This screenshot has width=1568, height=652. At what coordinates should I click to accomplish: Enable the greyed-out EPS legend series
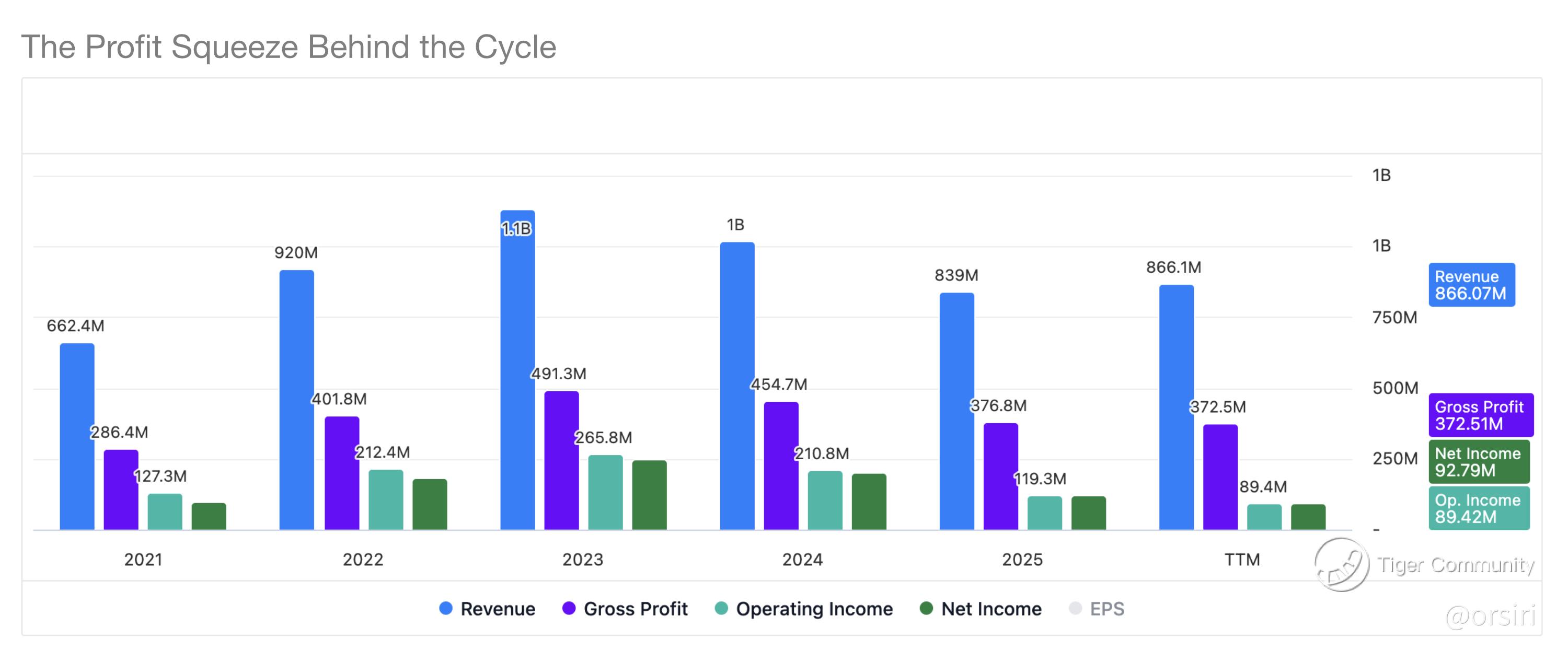coord(1097,609)
